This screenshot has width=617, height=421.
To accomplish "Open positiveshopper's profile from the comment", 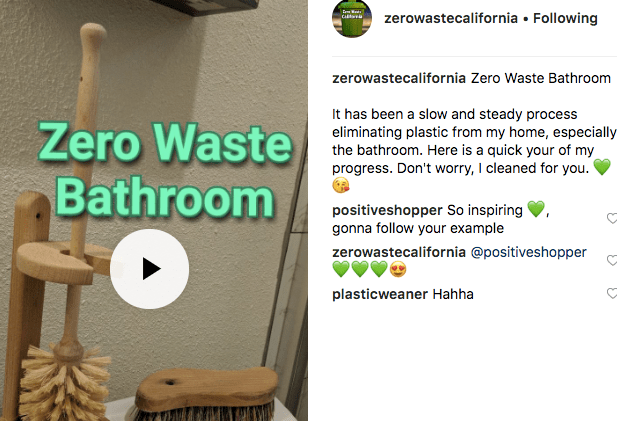I will click(387, 210).
